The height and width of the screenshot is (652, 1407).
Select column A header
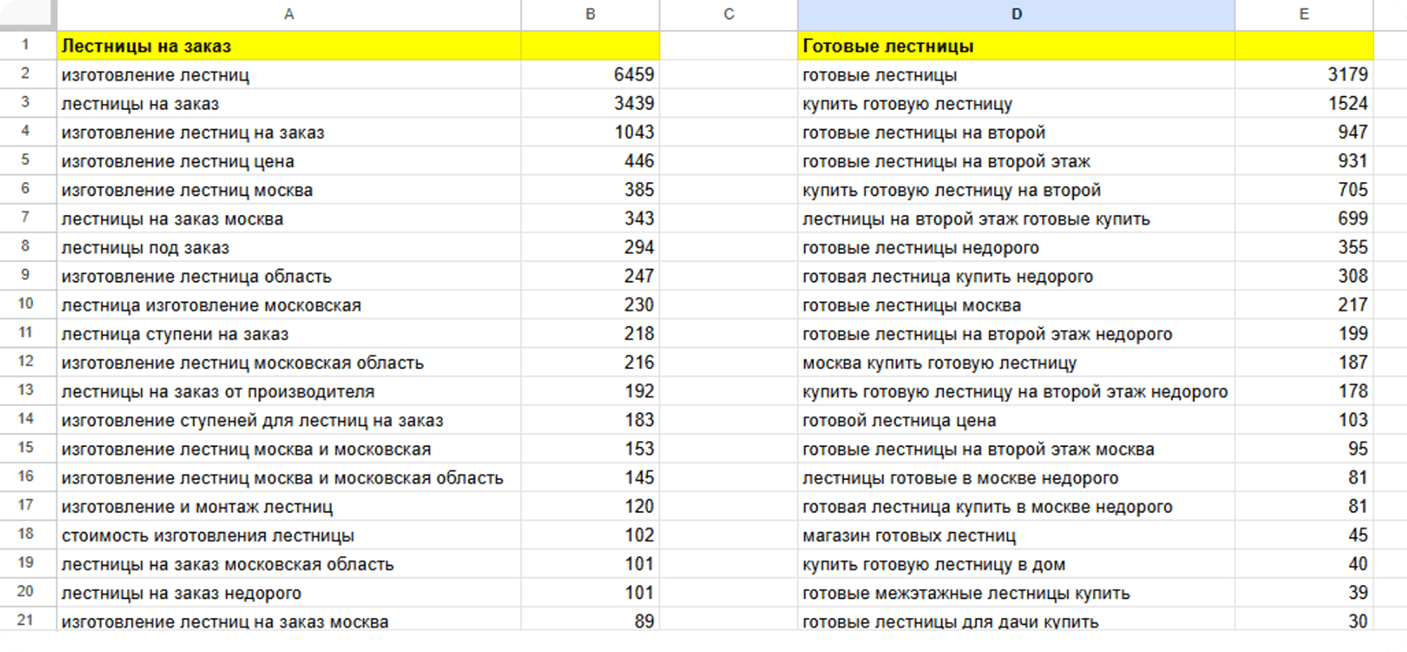coord(289,14)
